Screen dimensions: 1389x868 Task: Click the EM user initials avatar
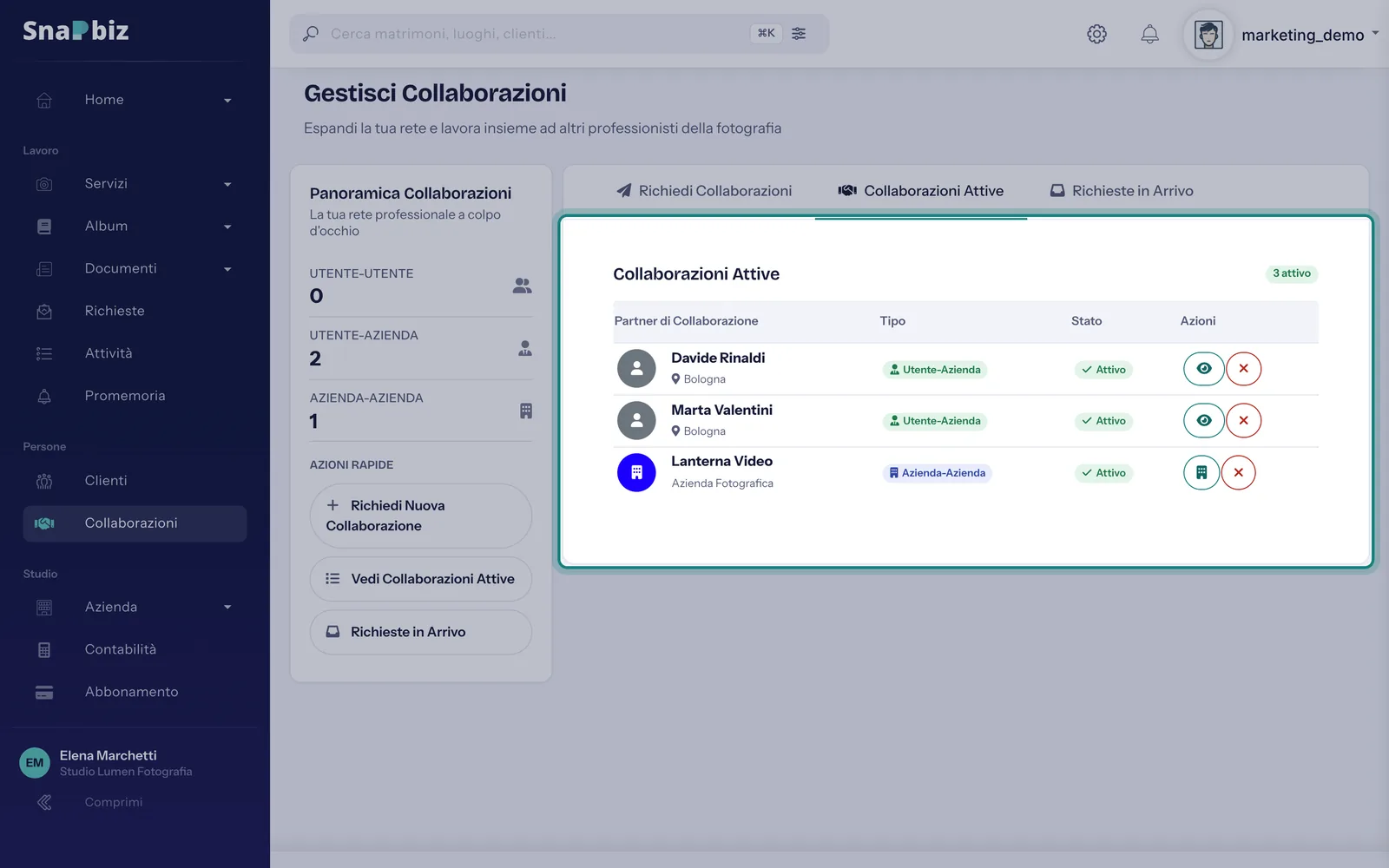pos(35,763)
